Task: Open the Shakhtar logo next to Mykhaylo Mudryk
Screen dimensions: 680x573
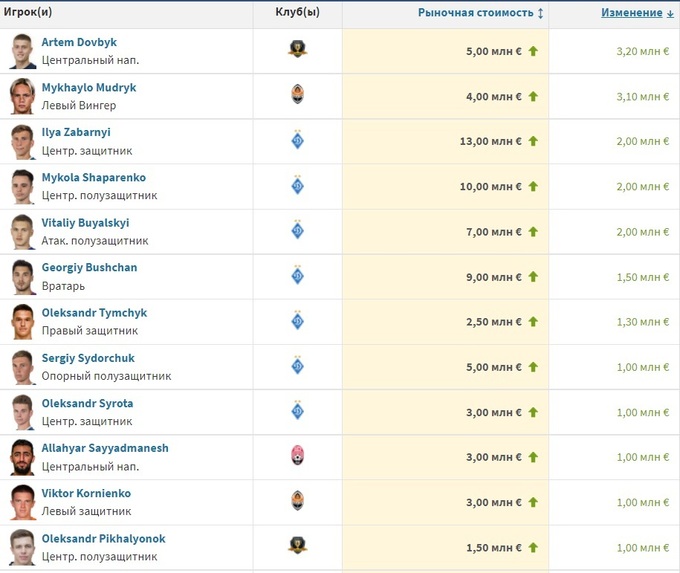Action: (297, 96)
